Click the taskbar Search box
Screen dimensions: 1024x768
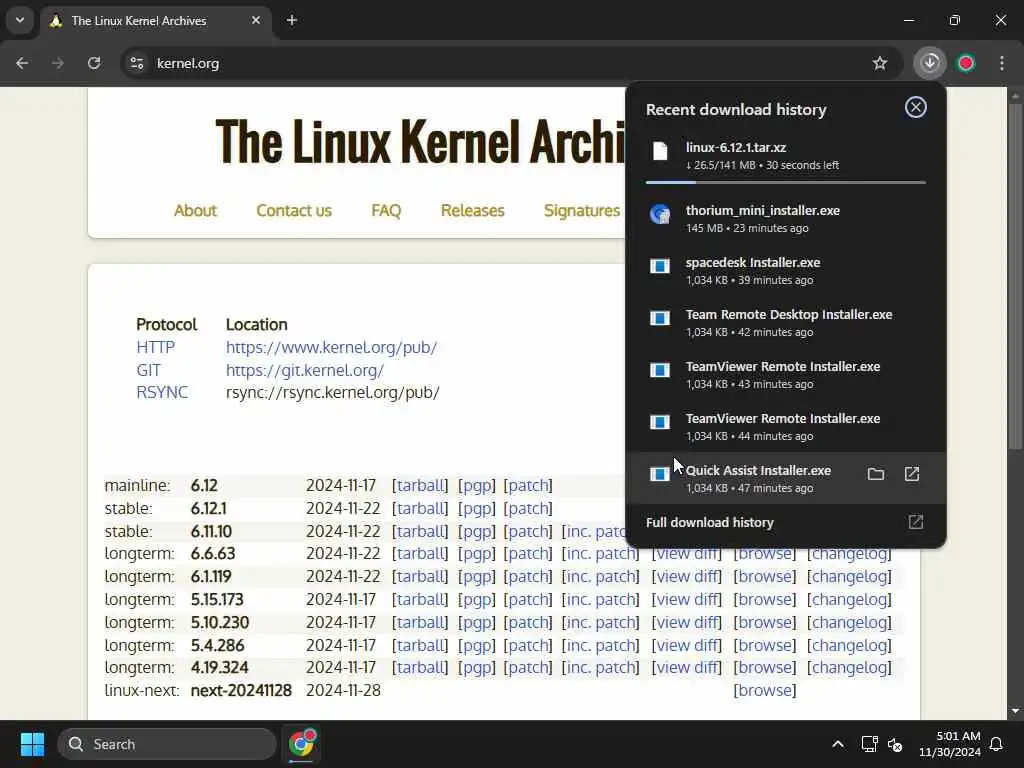pyautogui.click(x=167, y=744)
